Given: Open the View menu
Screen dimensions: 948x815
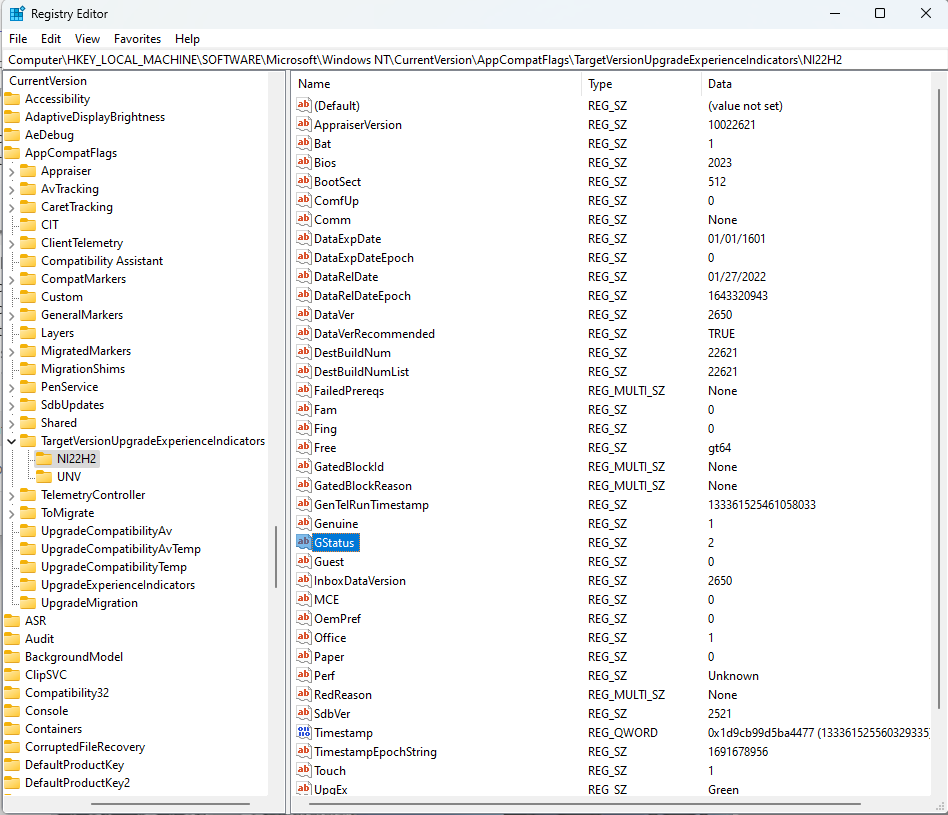Looking at the screenshot, I should pos(87,39).
